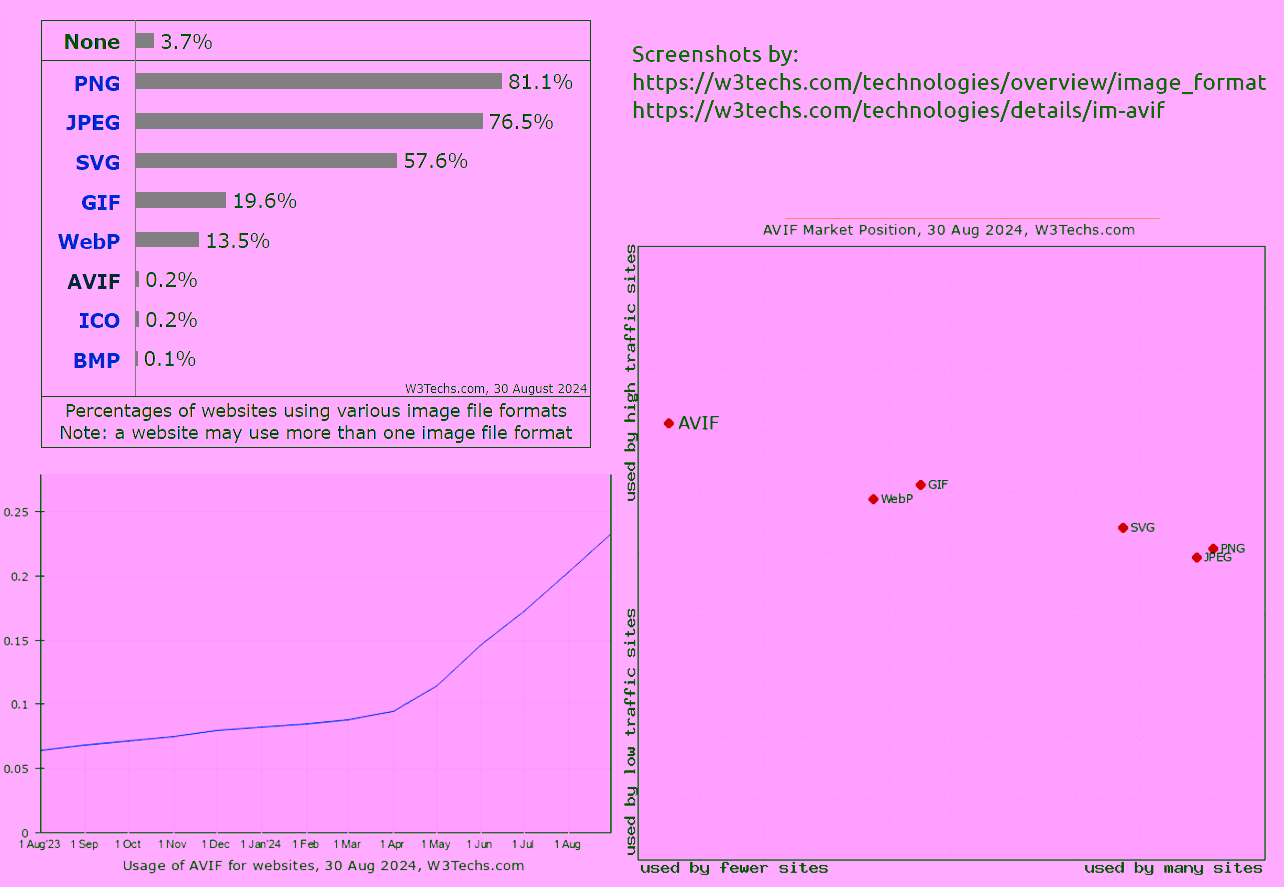
Task: Select the WebP format link
Action: pyautogui.click(x=89, y=242)
